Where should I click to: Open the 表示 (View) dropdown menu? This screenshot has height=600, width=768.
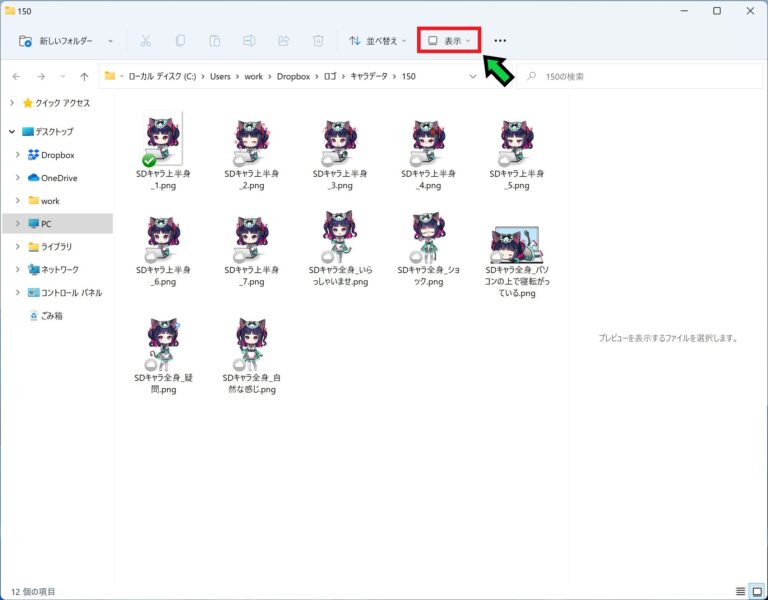click(448, 41)
